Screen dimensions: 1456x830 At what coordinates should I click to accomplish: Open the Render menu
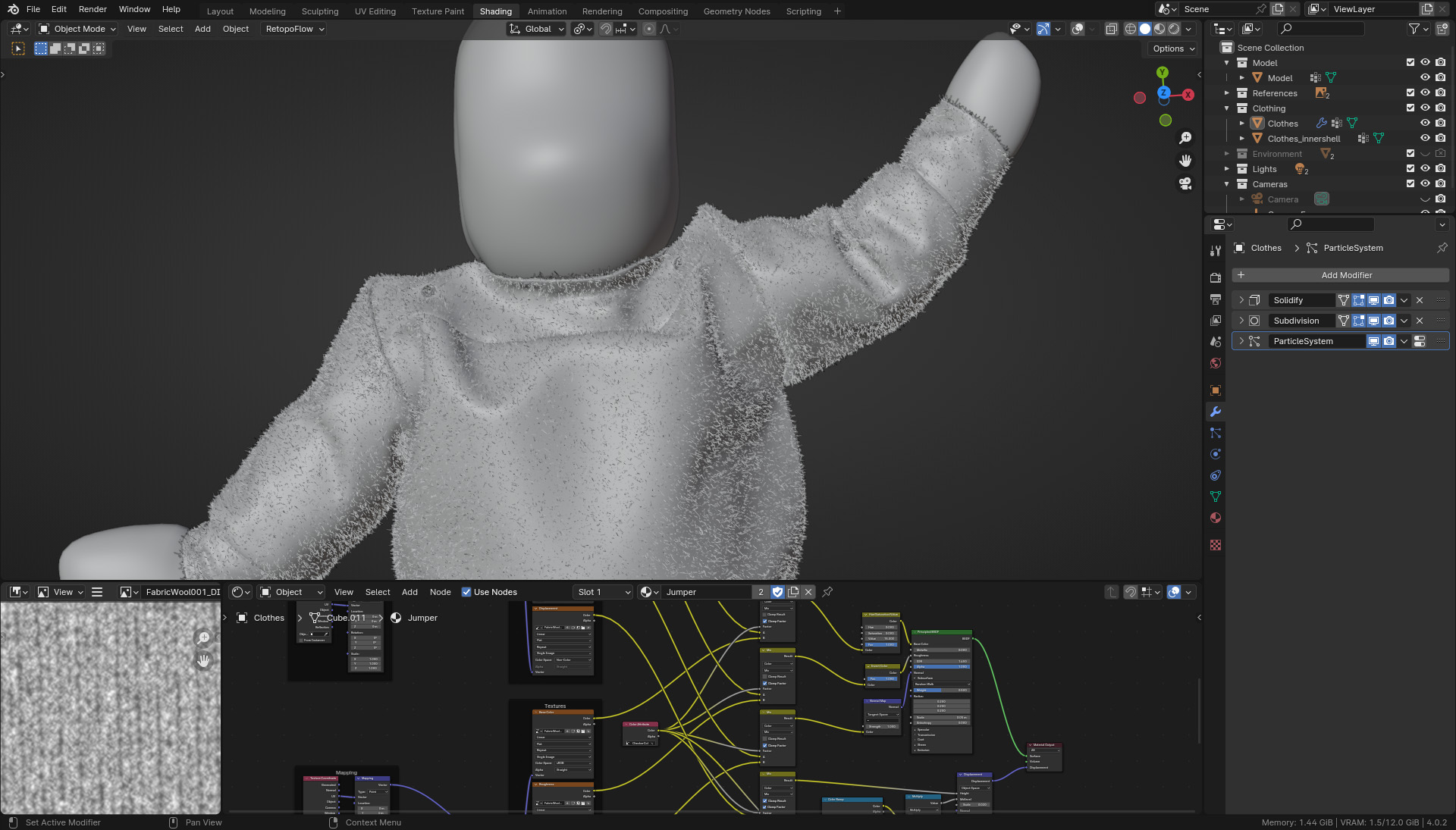93,9
